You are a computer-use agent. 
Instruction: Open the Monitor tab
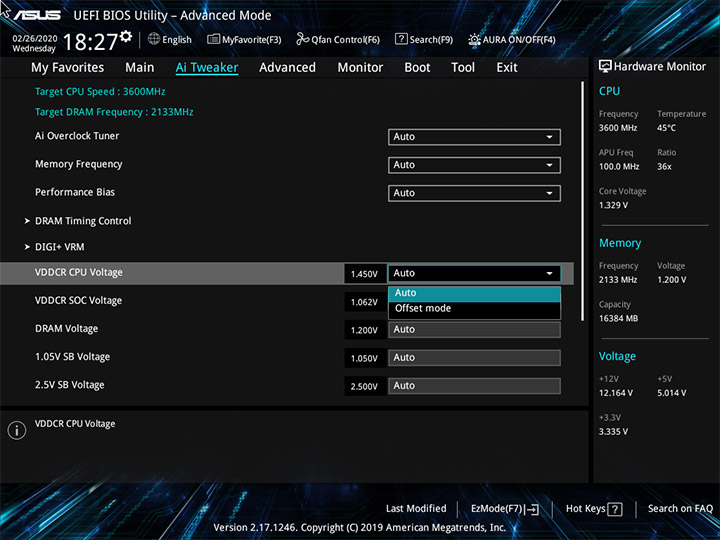(x=360, y=68)
